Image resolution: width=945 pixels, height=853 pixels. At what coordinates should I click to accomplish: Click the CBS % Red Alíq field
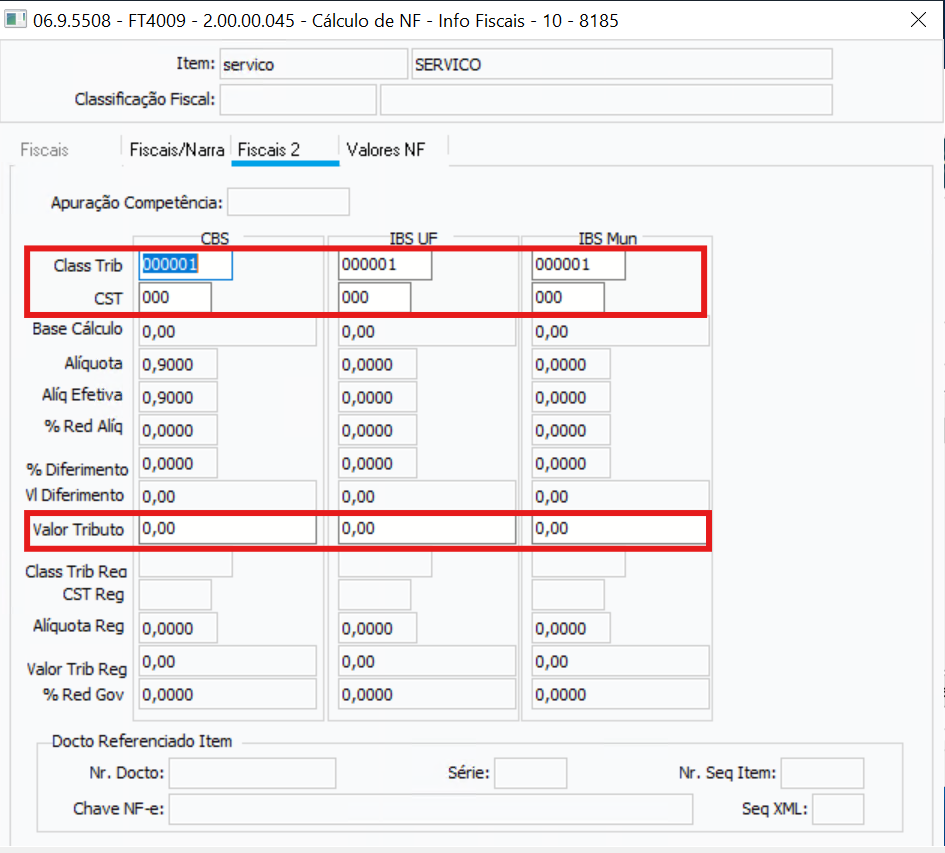[178, 430]
